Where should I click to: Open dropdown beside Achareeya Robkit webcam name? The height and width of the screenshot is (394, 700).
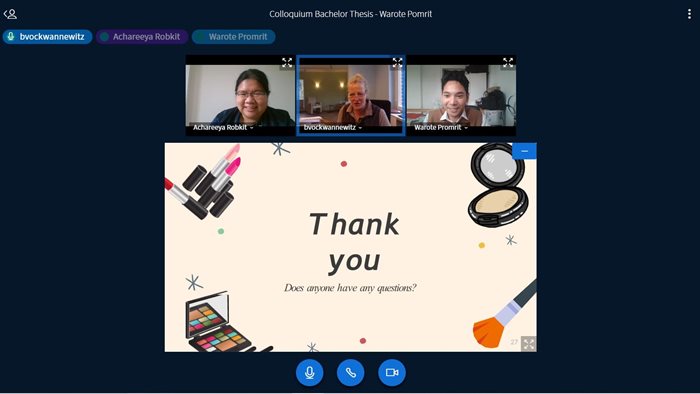click(x=252, y=128)
